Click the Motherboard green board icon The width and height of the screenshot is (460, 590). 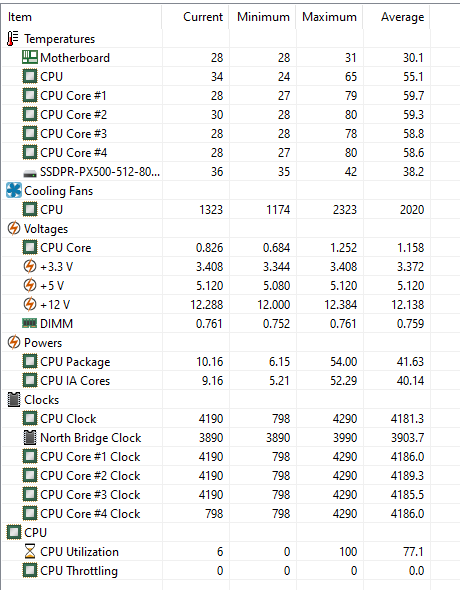point(30,58)
